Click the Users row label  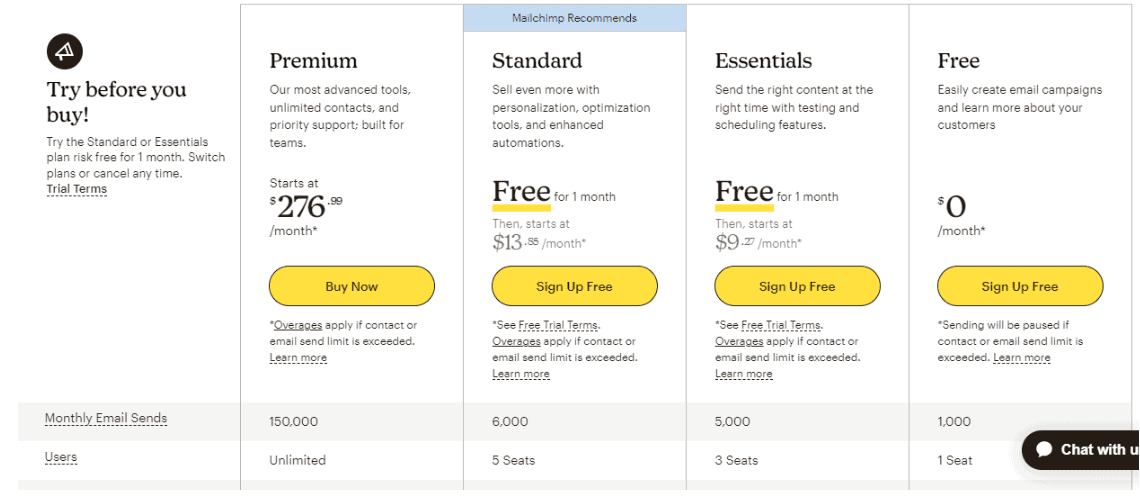coord(61,457)
